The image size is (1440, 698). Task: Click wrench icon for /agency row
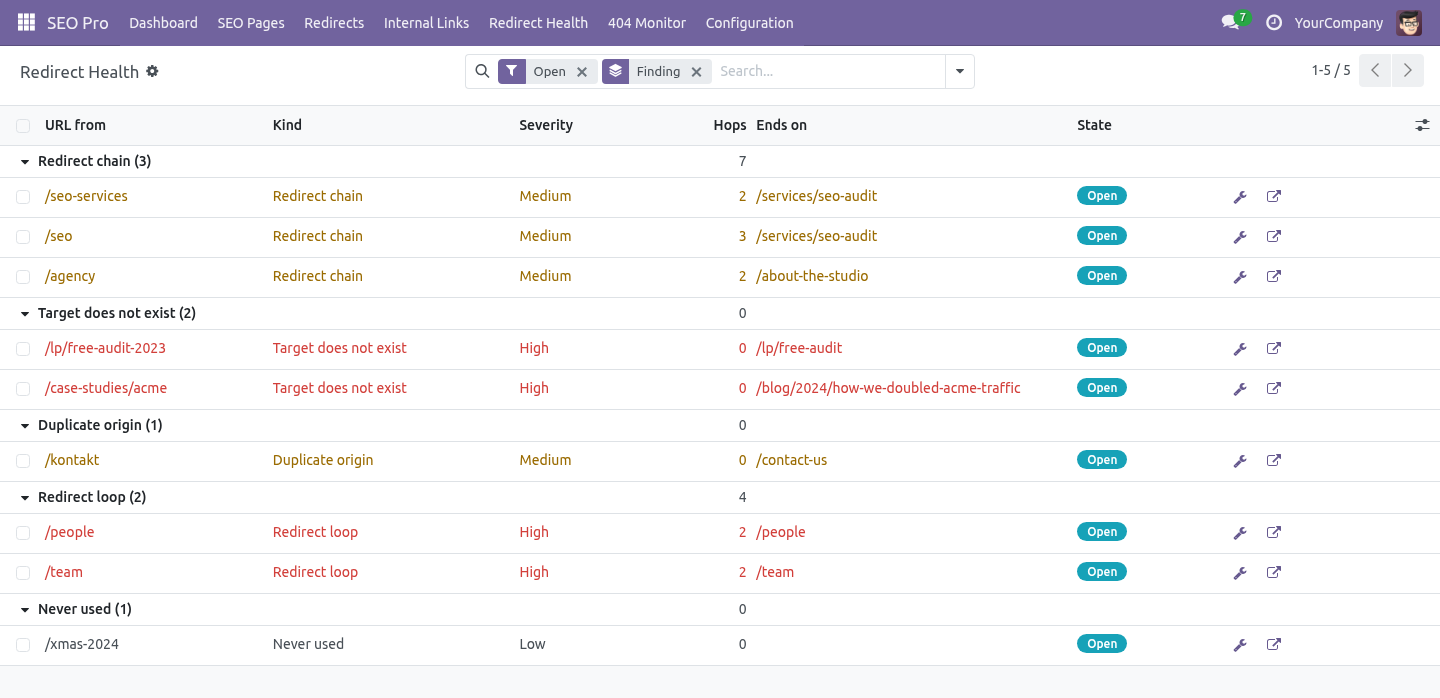[x=1240, y=277]
